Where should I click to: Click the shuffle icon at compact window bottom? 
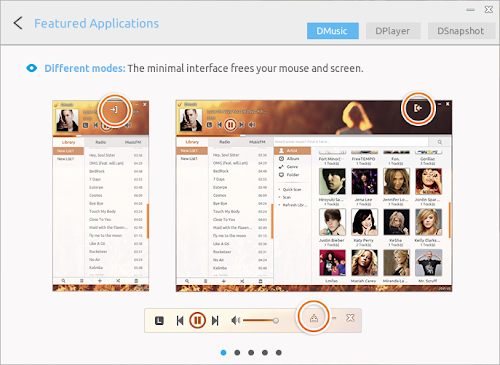pyautogui.click(x=118, y=281)
